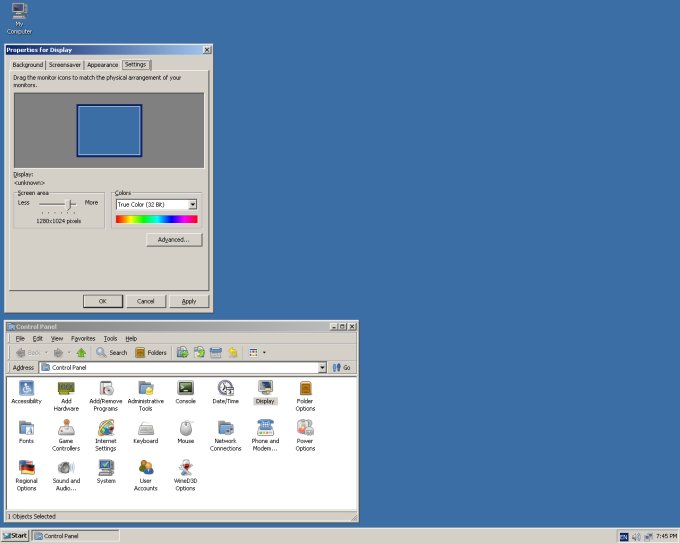Click the Control Panel taskbar button
This screenshot has height=544, width=680.
(75, 536)
